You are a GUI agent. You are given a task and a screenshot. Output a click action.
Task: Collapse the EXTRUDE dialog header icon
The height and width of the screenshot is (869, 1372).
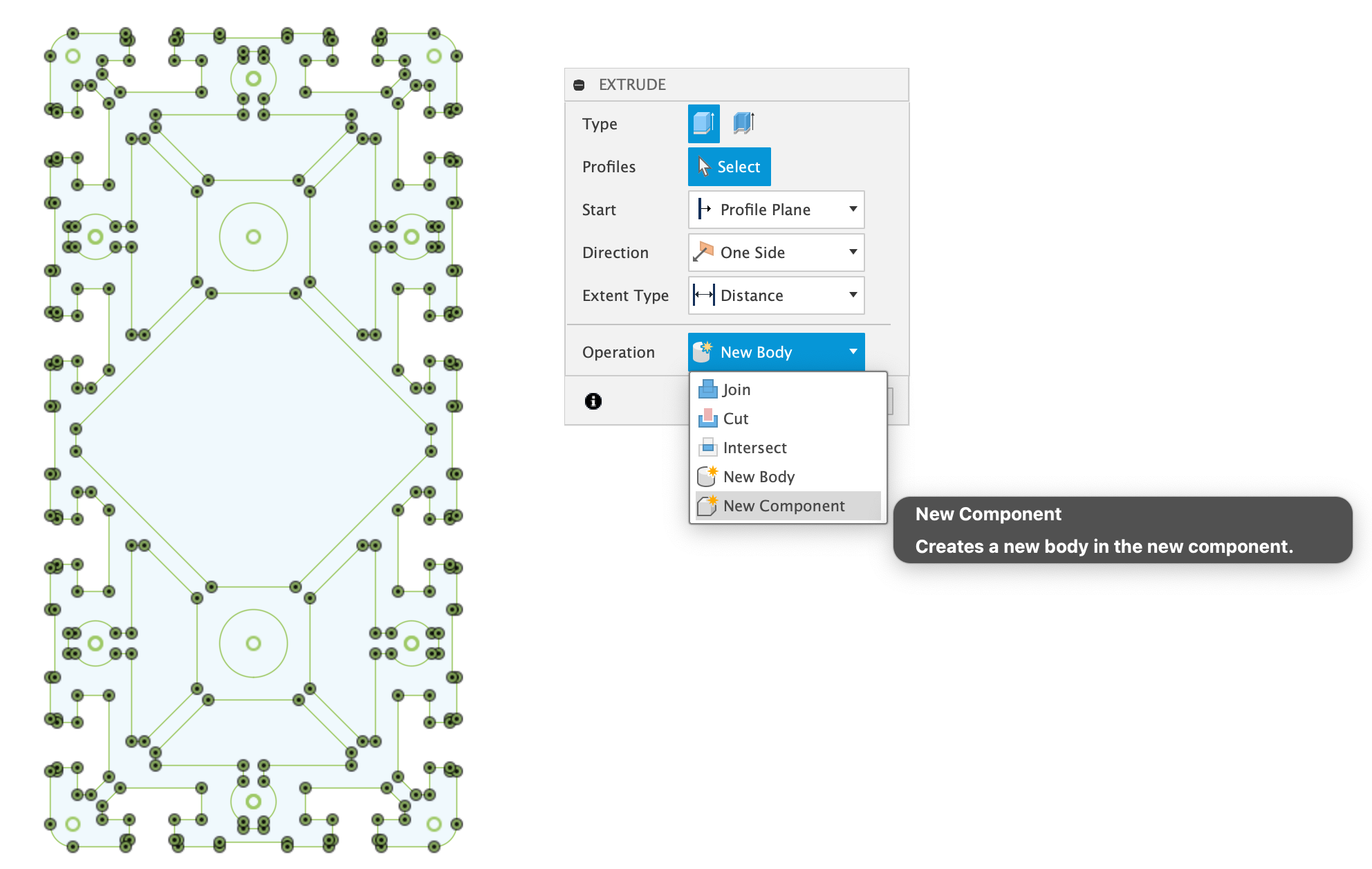point(580,85)
